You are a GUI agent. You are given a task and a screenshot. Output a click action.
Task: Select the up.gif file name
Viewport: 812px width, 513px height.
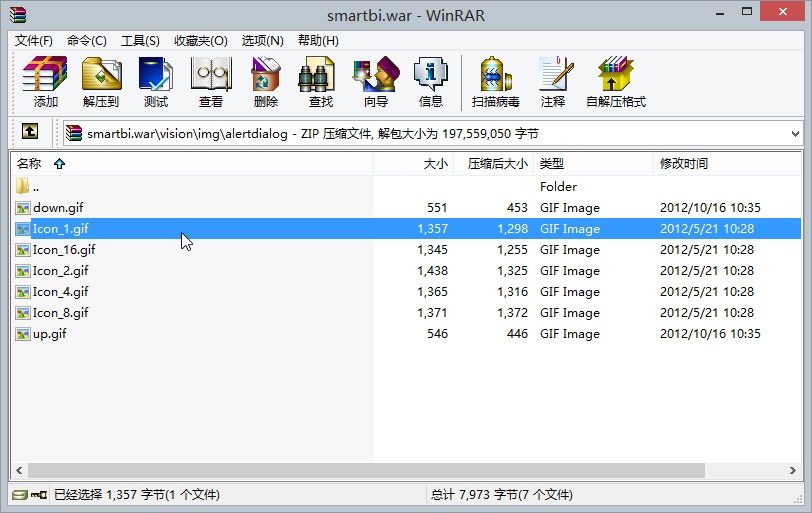(49, 334)
